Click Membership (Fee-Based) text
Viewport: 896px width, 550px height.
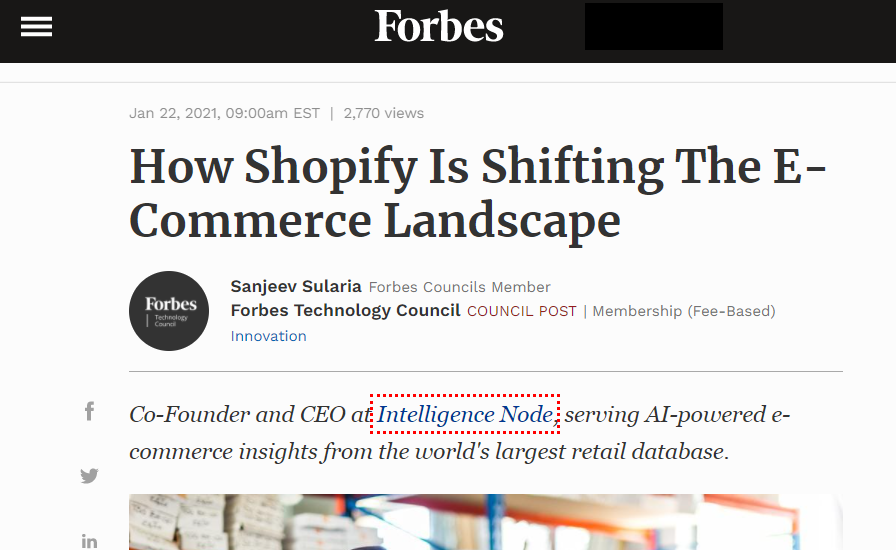point(684,312)
